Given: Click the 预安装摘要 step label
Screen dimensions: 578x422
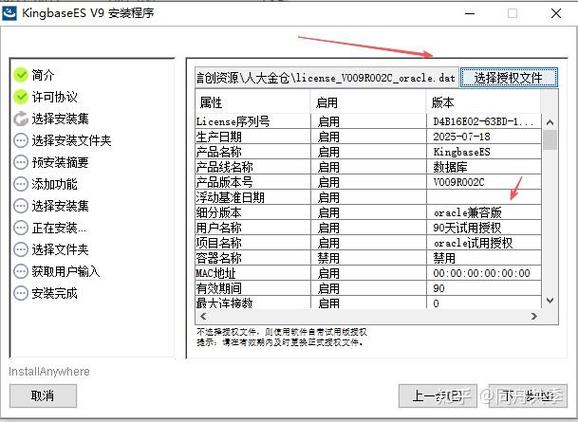Looking at the screenshot, I should coord(60,162).
